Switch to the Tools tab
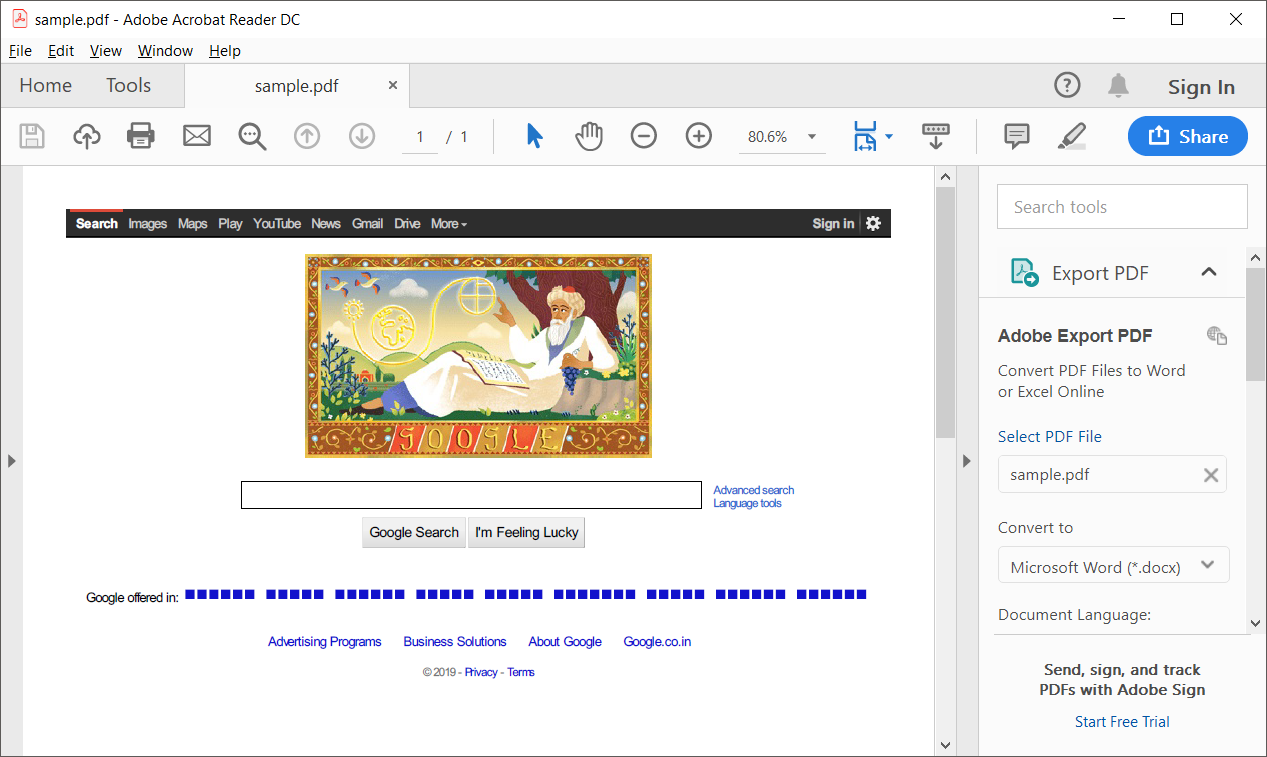 click(128, 85)
